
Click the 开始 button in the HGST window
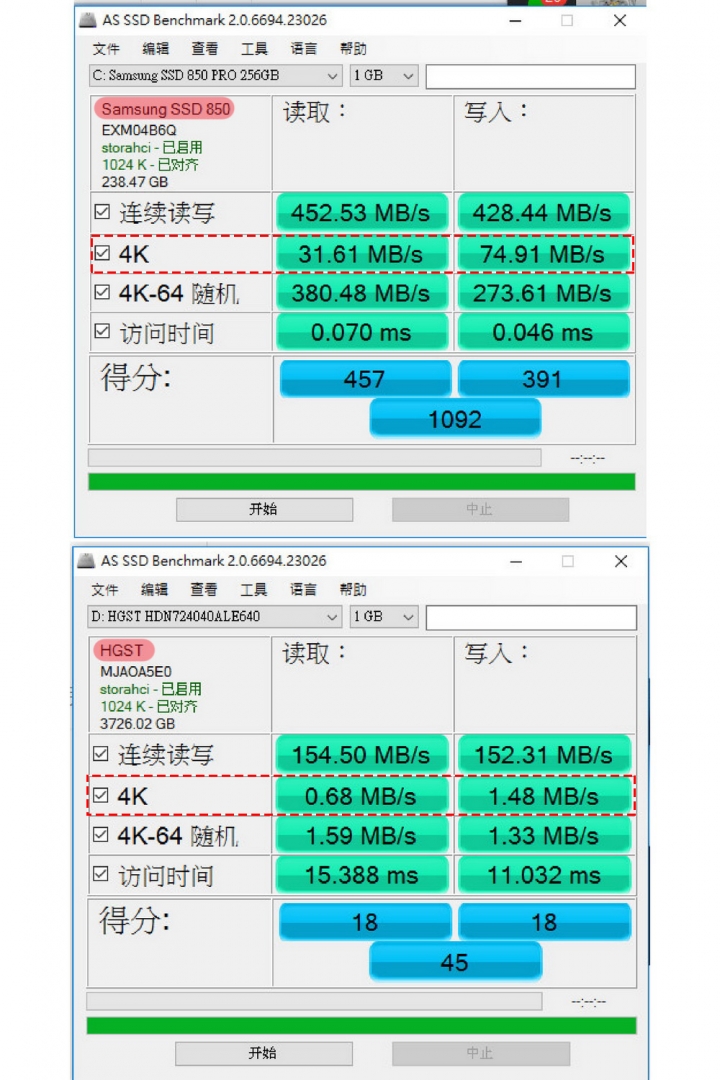pyautogui.click(x=263, y=1052)
